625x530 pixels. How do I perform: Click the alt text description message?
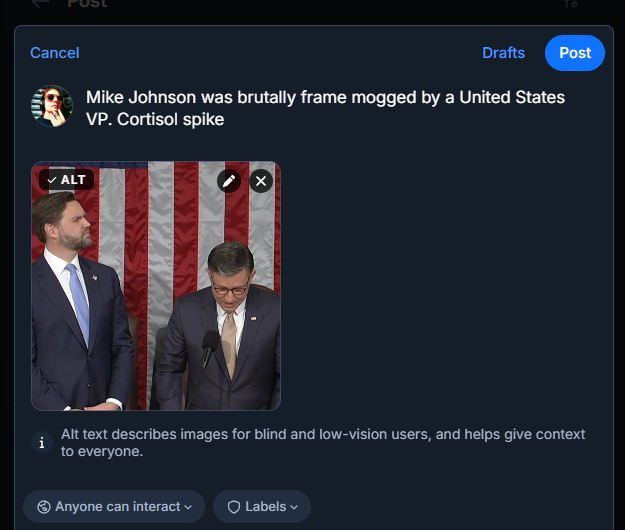(323, 443)
